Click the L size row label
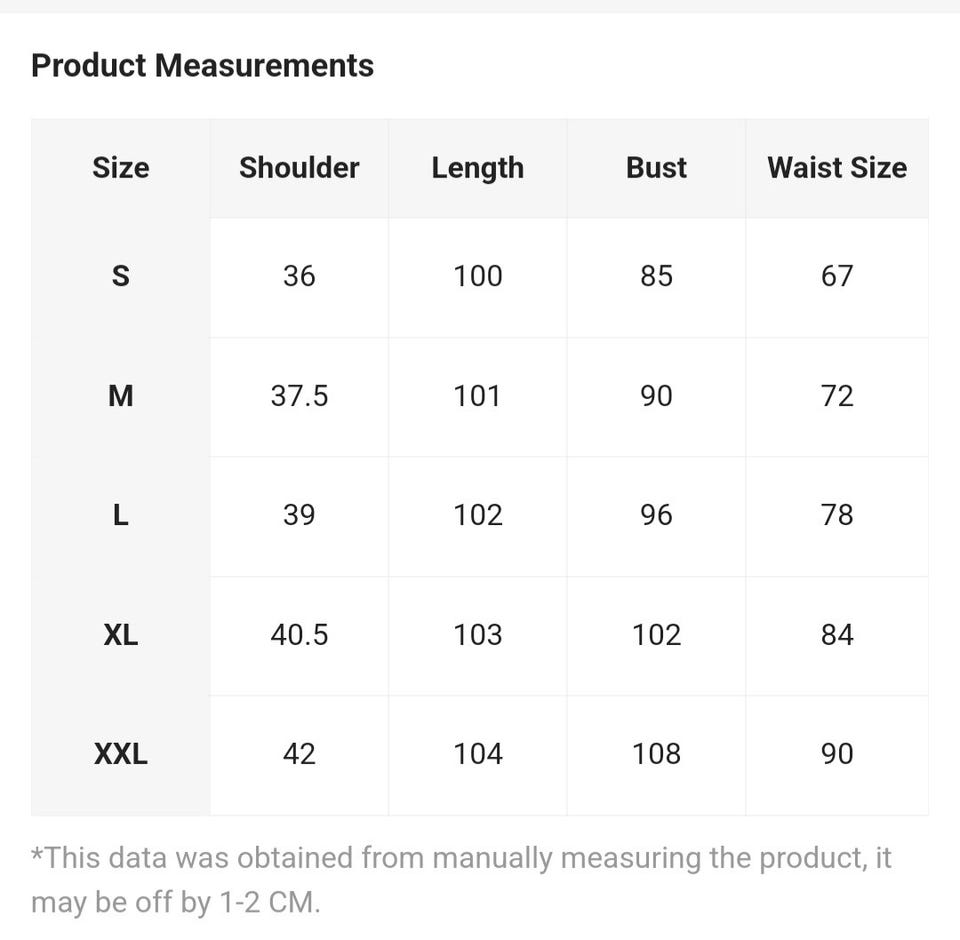960x940 pixels. tap(120, 515)
